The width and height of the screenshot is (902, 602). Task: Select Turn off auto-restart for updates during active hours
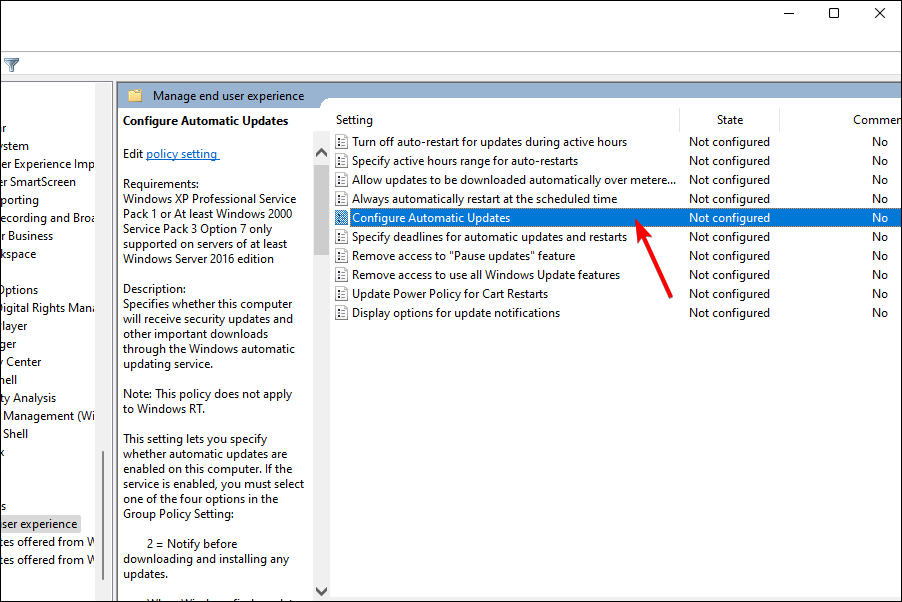click(x=489, y=142)
